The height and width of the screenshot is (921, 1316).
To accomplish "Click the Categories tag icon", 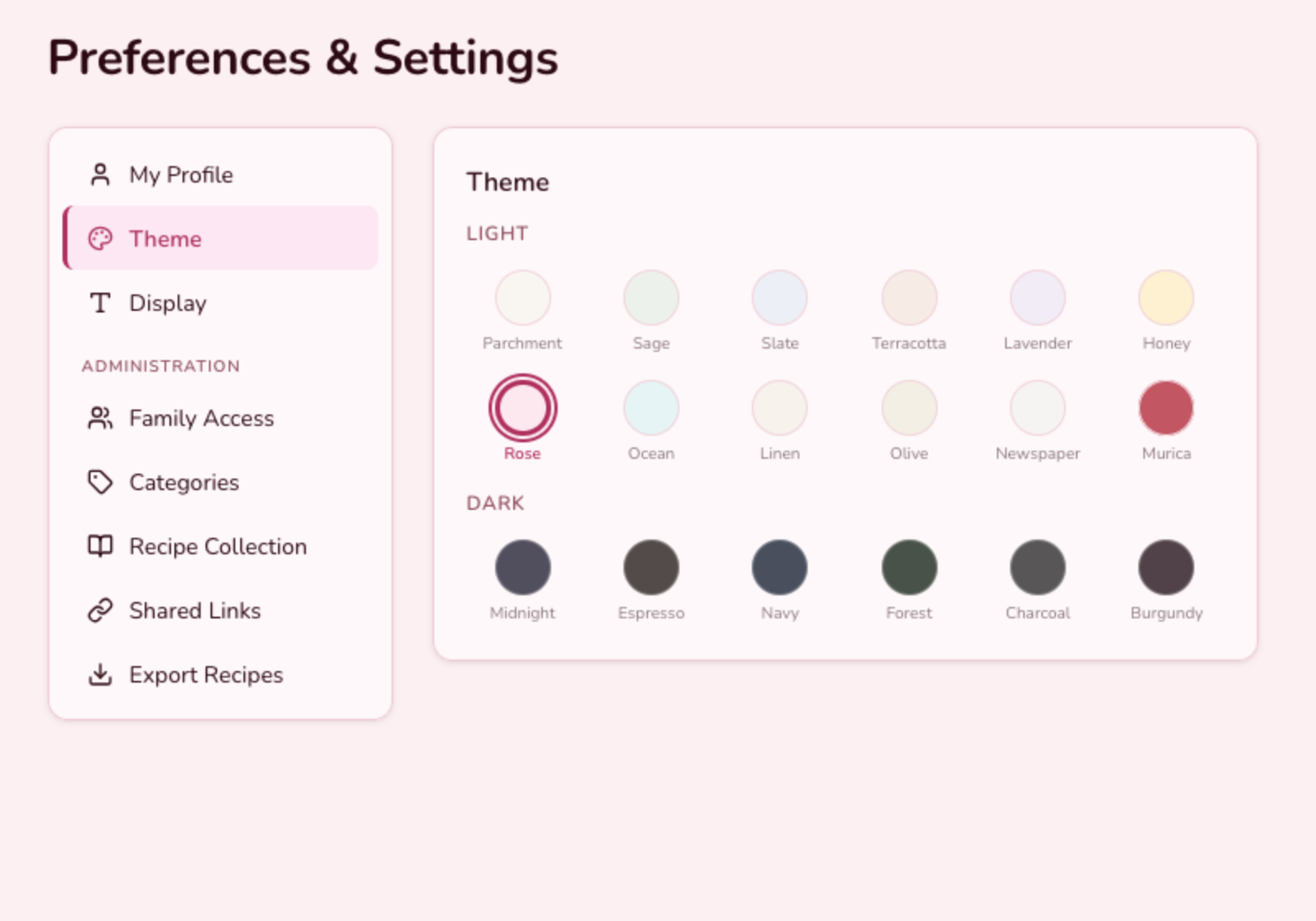I will tap(100, 482).
